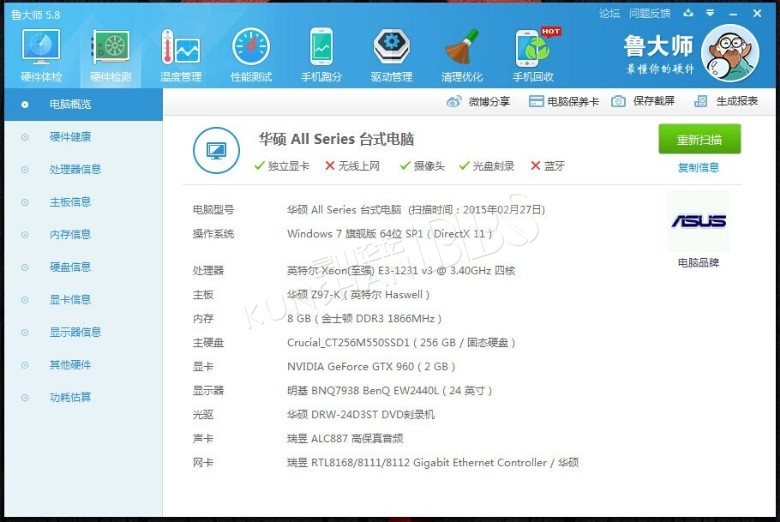Select 处理器信息 in the sidebar
This screenshot has height=522, width=780.
point(75,169)
